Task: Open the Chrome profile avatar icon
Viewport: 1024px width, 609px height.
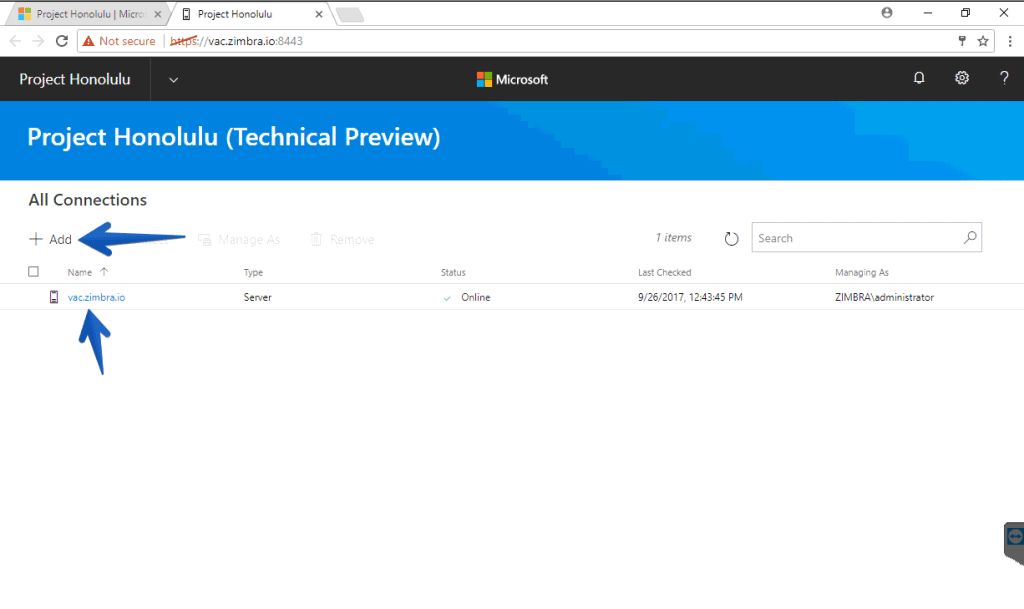Action: pyautogui.click(x=887, y=12)
